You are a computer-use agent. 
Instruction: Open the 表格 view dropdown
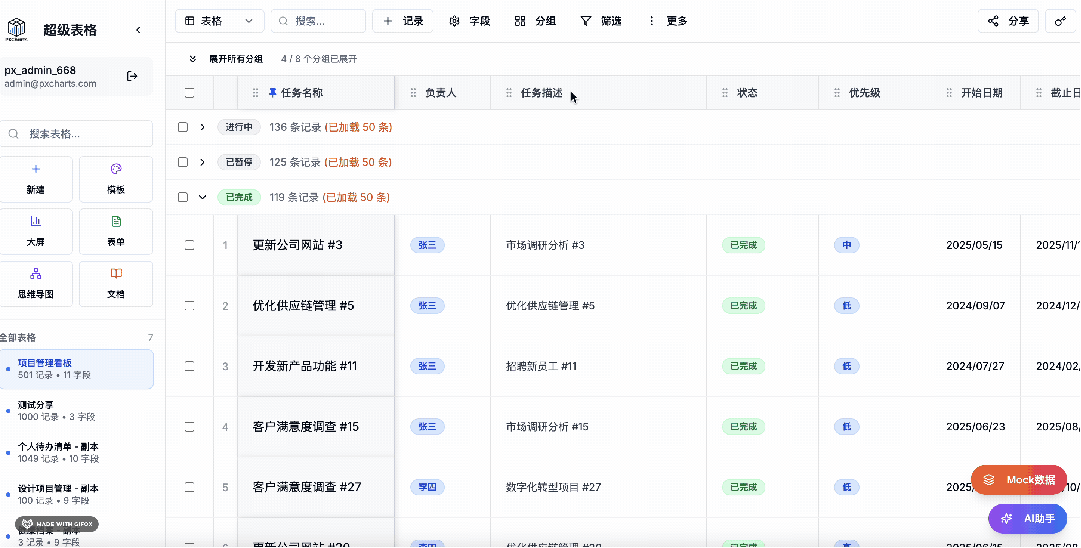(219, 21)
